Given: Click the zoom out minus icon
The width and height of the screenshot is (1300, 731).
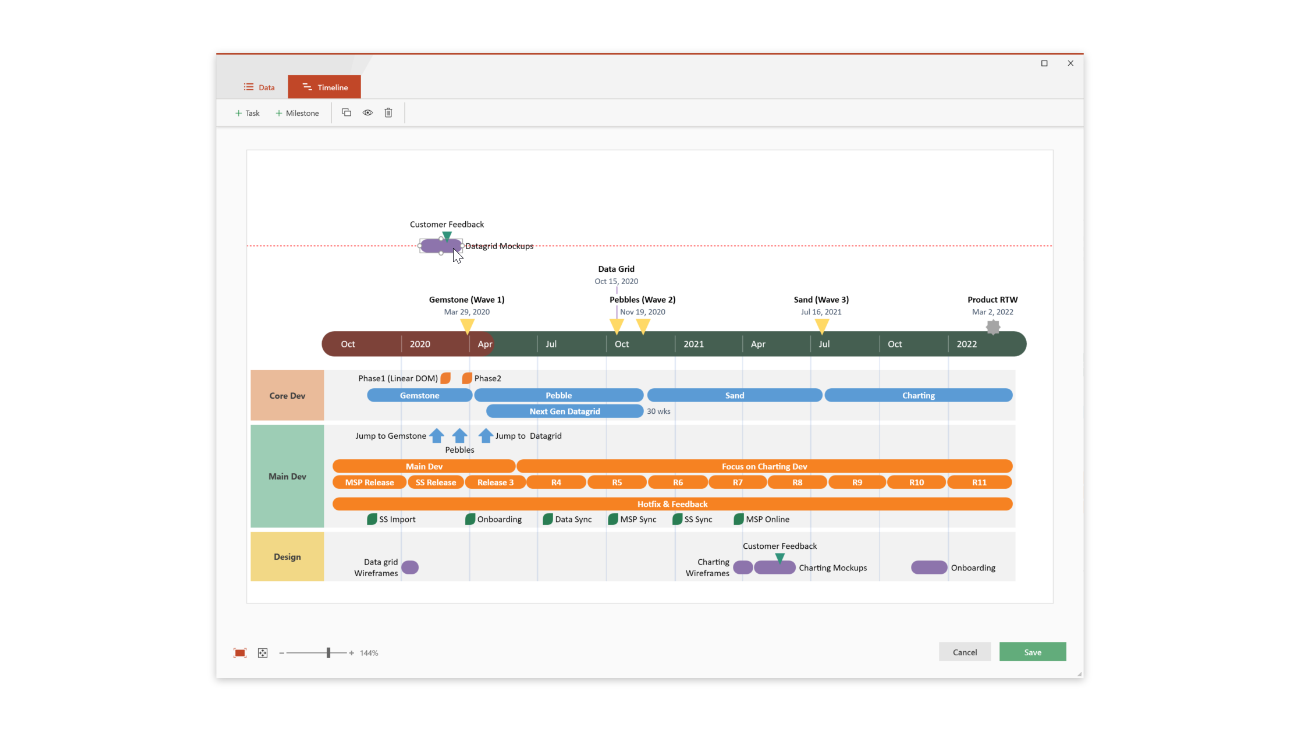Looking at the screenshot, I should 282,653.
